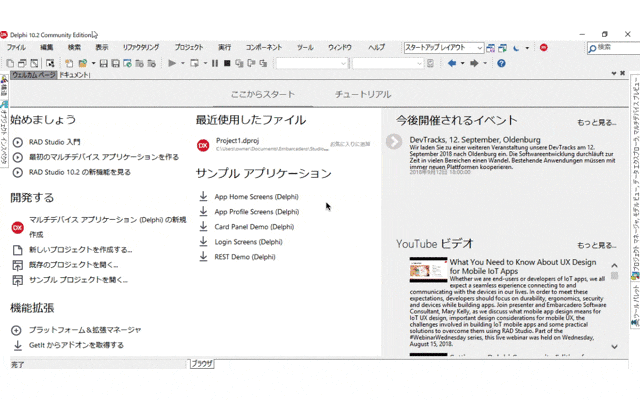Click the Program Reset stop icon
The width and height of the screenshot is (640, 400).
click(x=227, y=63)
